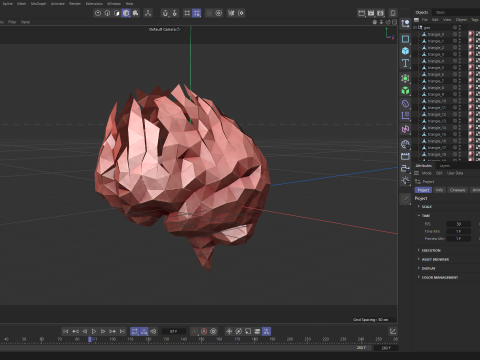
Task: Open the Floor environment globe icon
Action: tap(405, 144)
